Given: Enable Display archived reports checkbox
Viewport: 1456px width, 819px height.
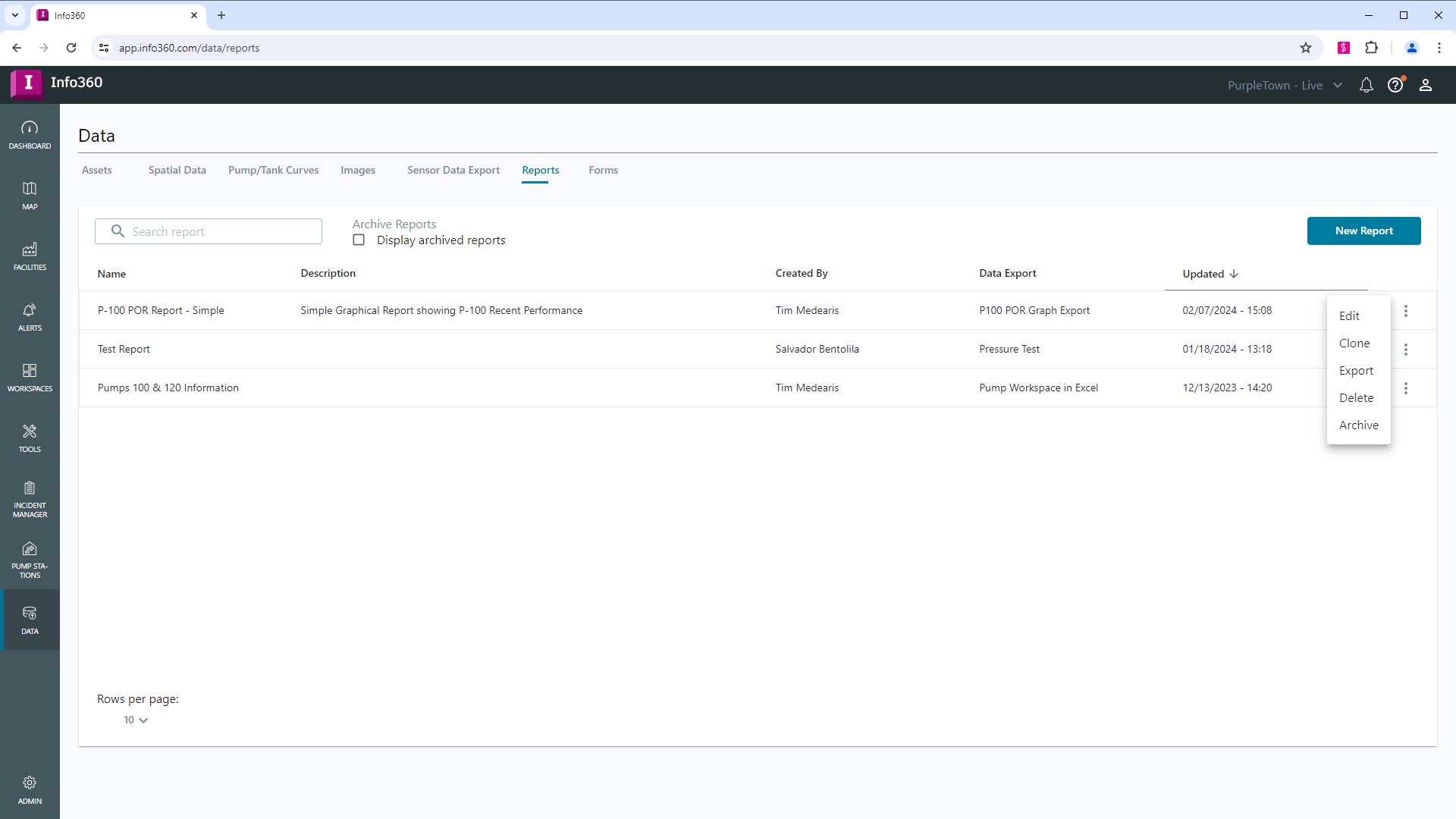Looking at the screenshot, I should 359,240.
